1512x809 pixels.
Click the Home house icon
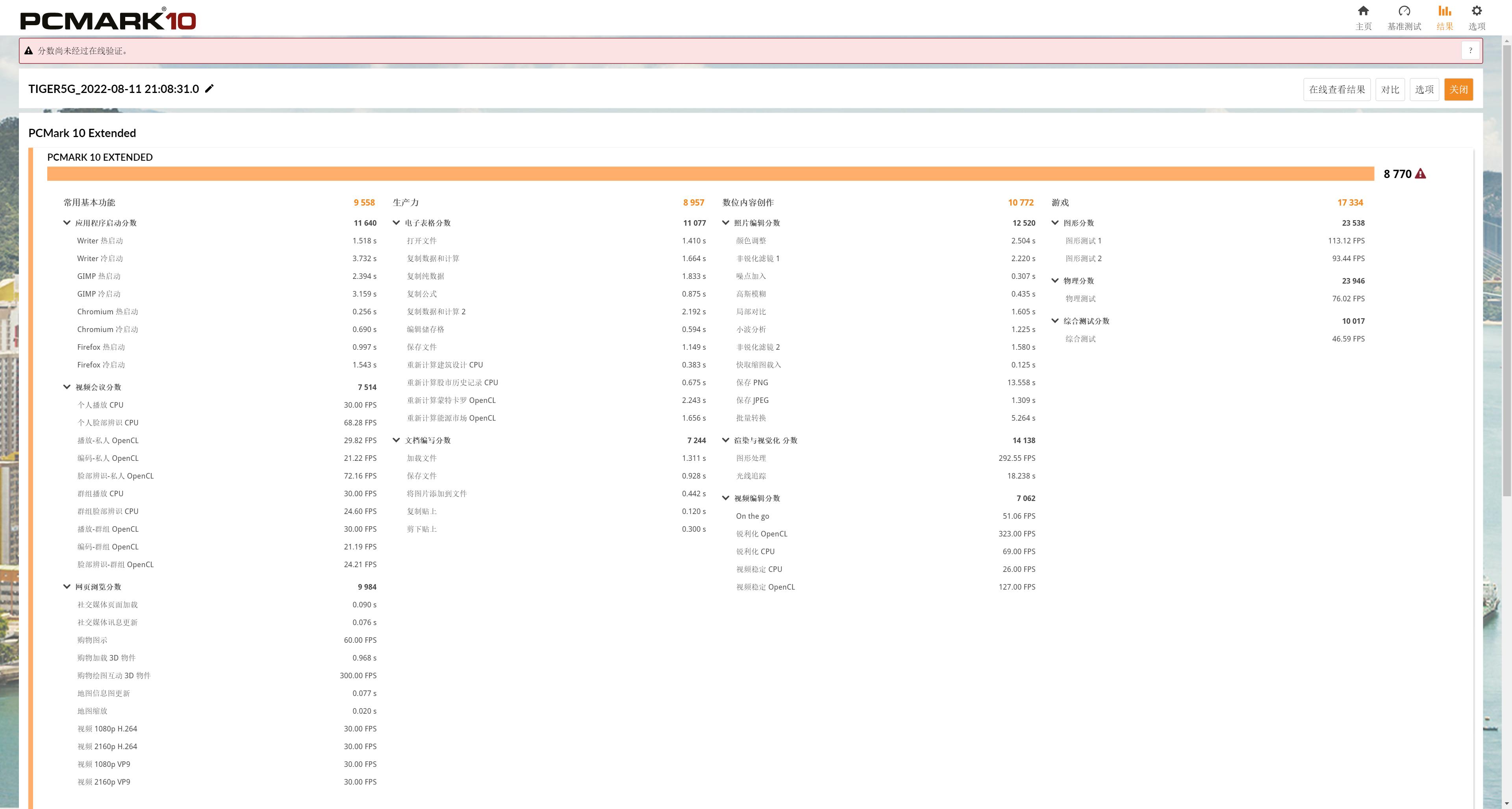point(1363,11)
